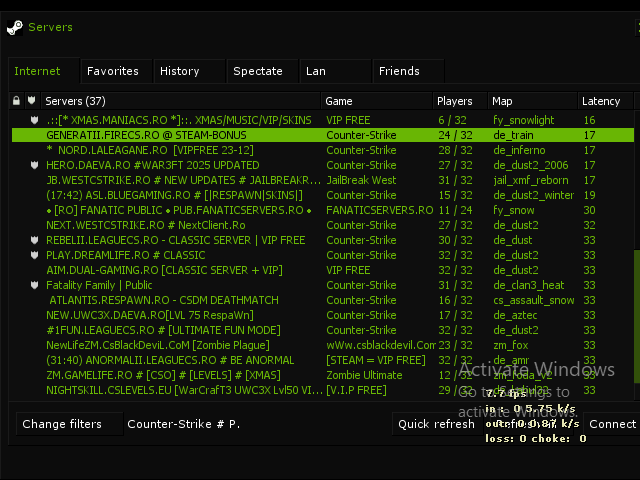Image resolution: width=640 pixels, height=480 pixels.
Task: Click shield icon on Fatality Family row
Action: point(34,285)
